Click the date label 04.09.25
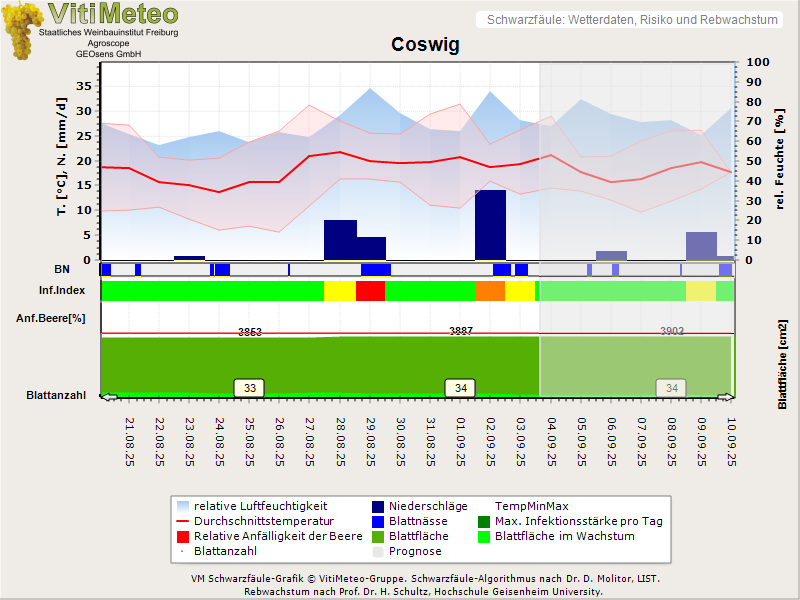This screenshot has height=600, width=800. [x=552, y=442]
